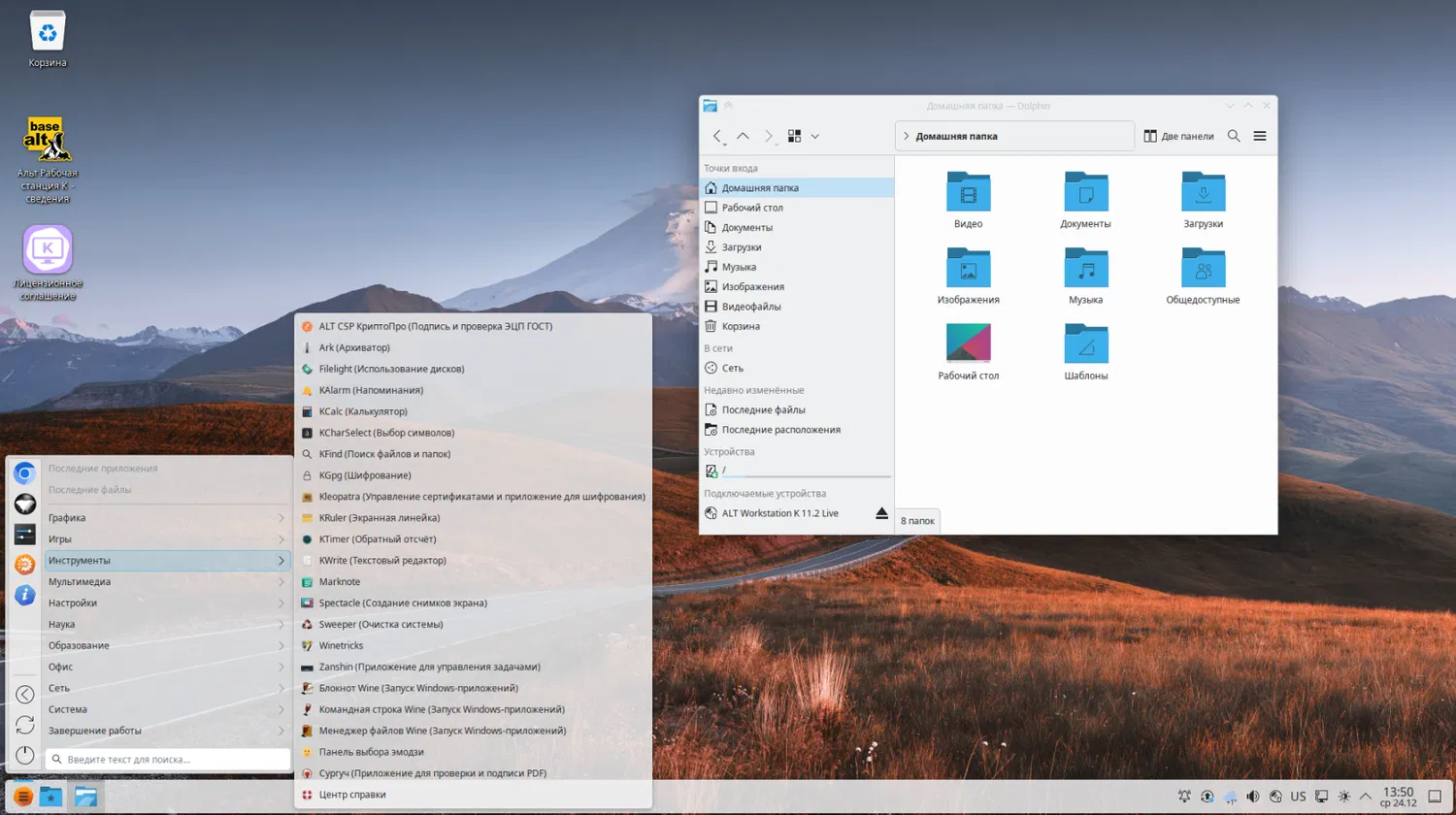This screenshot has width=1456, height=815.
Task: Select Spectacle (Создание снимков экрана) menu entry
Action: click(402, 603)
